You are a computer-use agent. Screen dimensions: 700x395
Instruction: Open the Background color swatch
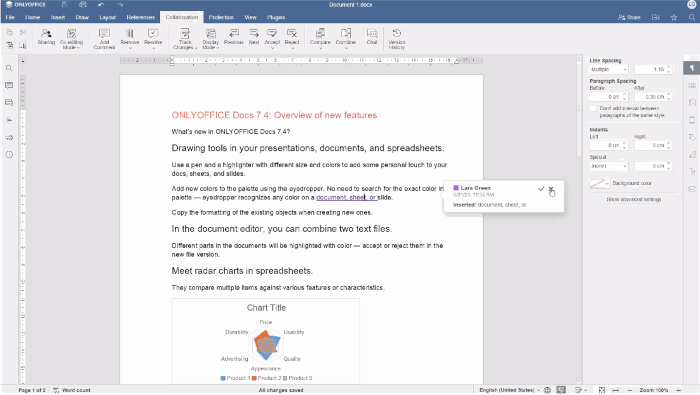click(599, 183)
